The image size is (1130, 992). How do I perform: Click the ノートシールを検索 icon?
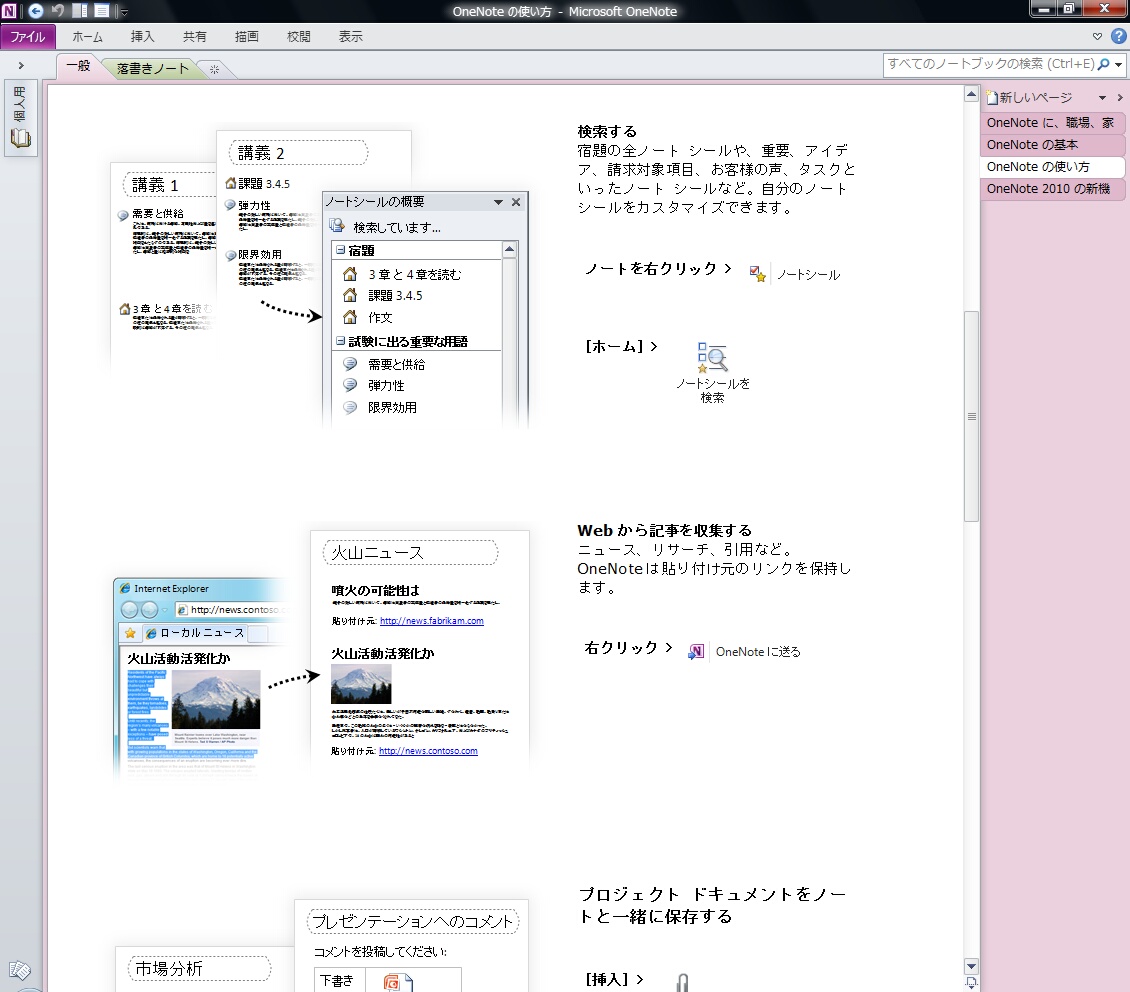[x=712, y=357]
